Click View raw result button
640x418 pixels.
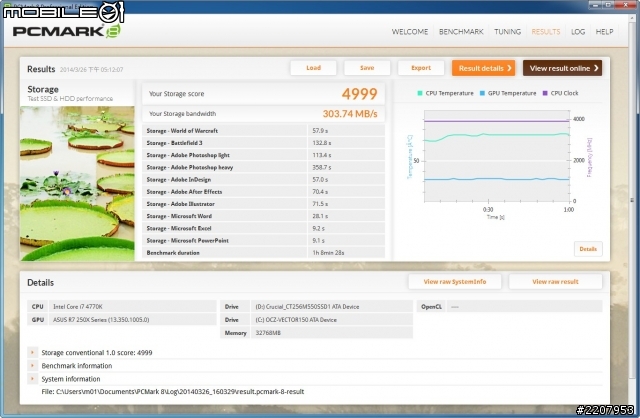click(556, 282)
